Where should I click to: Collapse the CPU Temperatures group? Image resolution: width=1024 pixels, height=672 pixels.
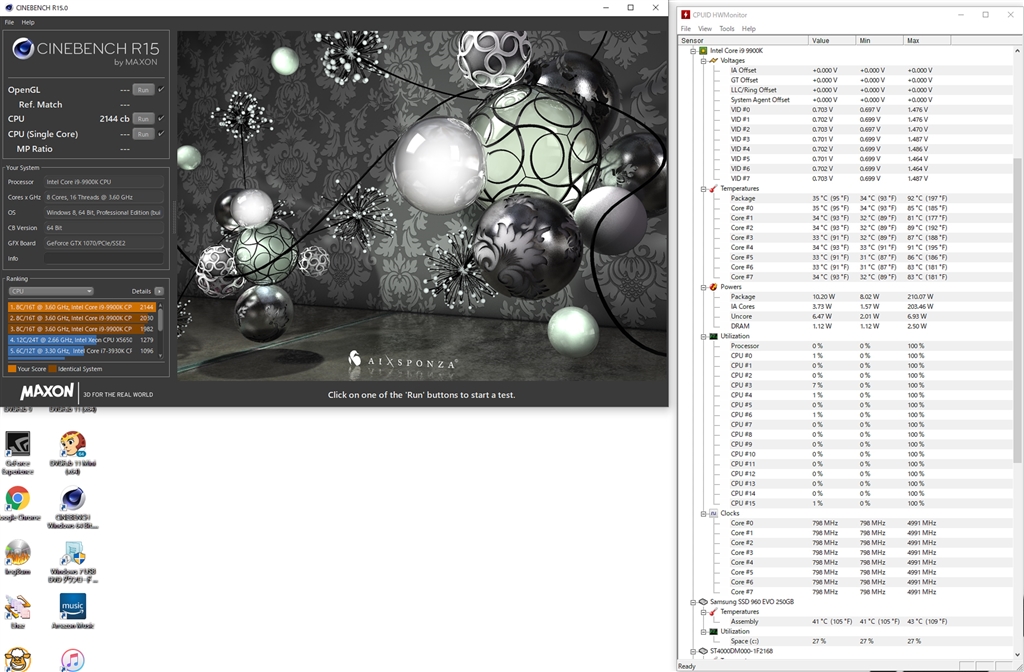pos(703,189)
